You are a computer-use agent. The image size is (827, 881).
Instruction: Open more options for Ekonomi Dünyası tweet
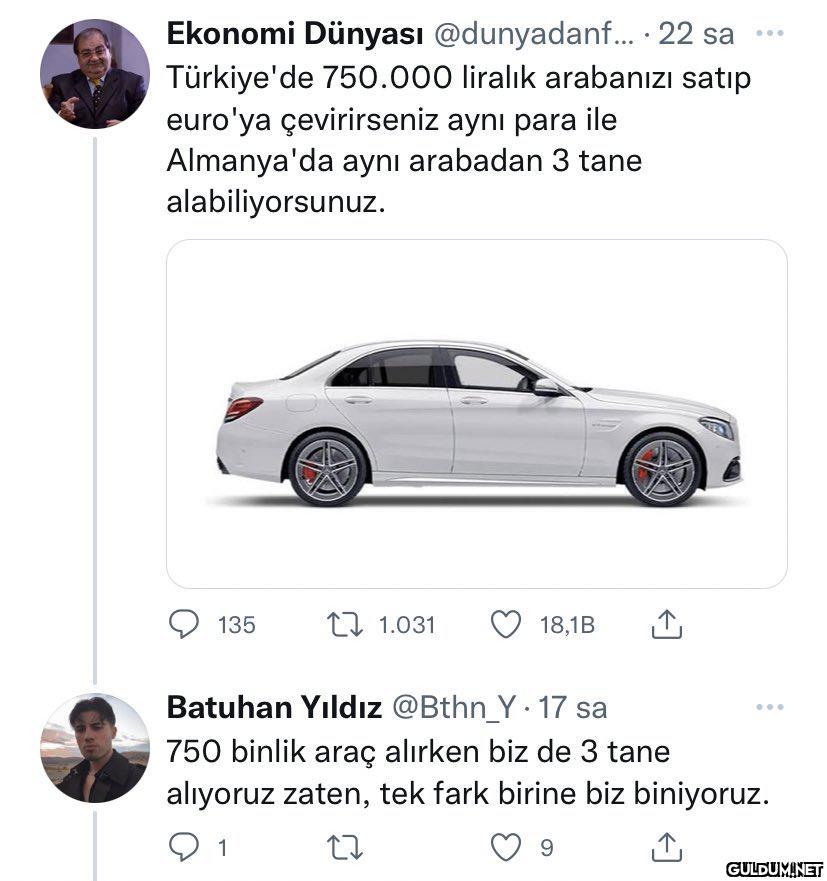point(769,33)
